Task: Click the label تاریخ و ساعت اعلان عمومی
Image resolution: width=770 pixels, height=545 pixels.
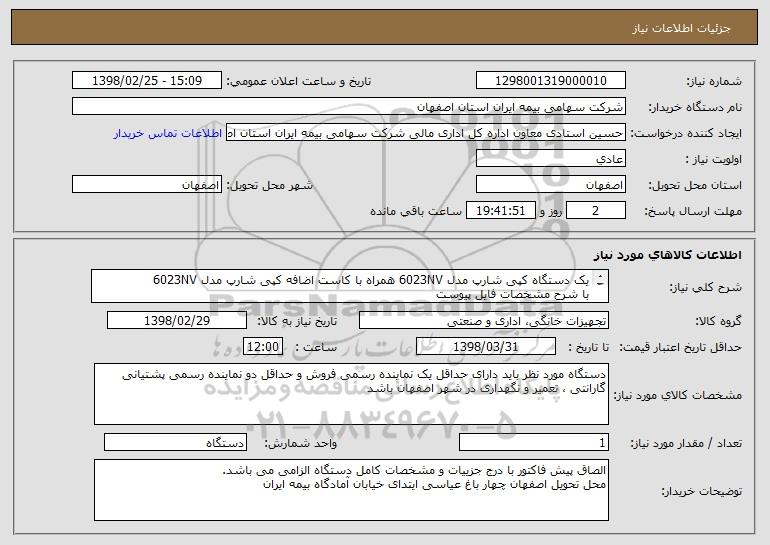Action: (299, 82)
